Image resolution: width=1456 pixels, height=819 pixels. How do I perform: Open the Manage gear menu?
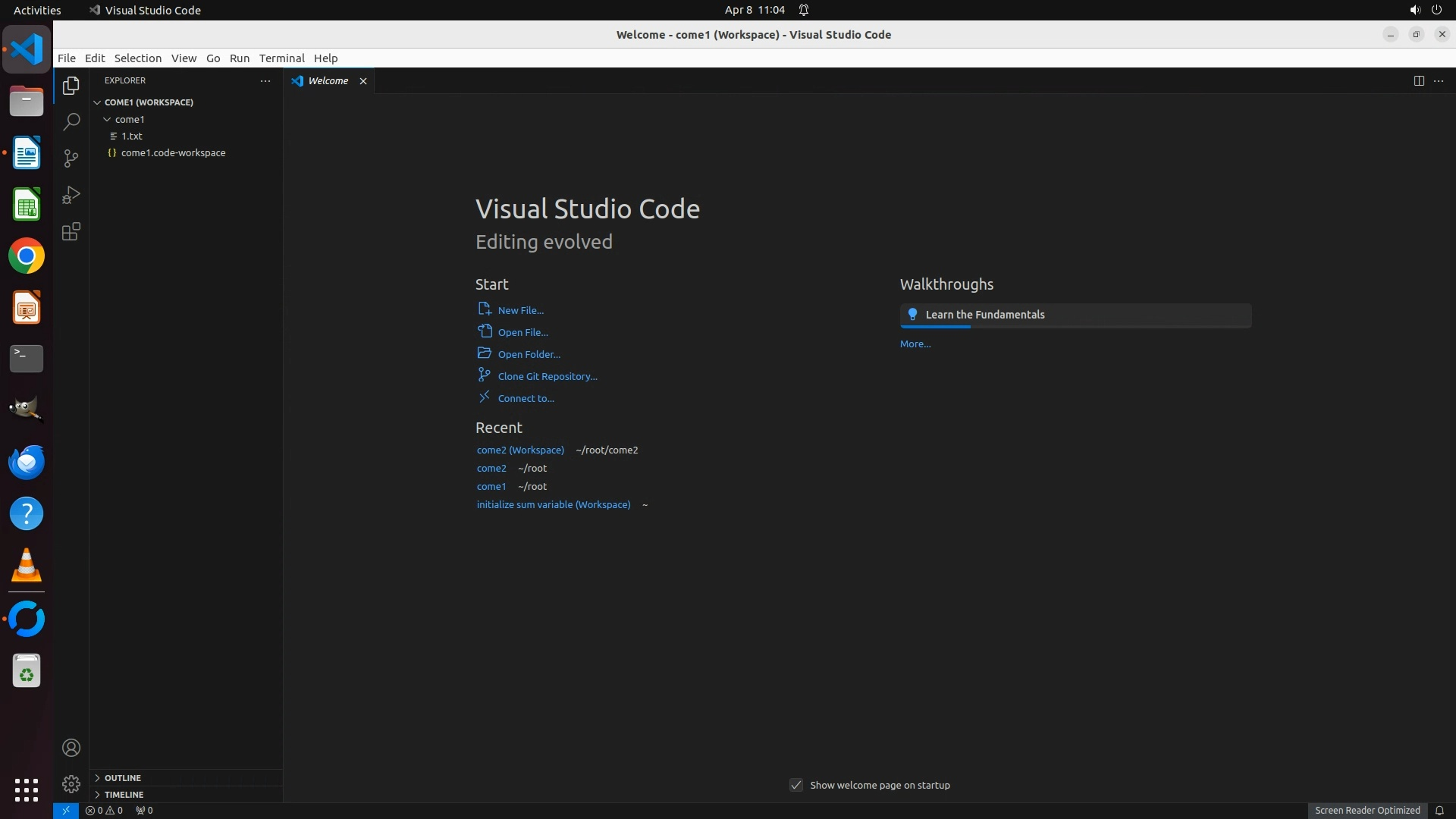point(71,783)
